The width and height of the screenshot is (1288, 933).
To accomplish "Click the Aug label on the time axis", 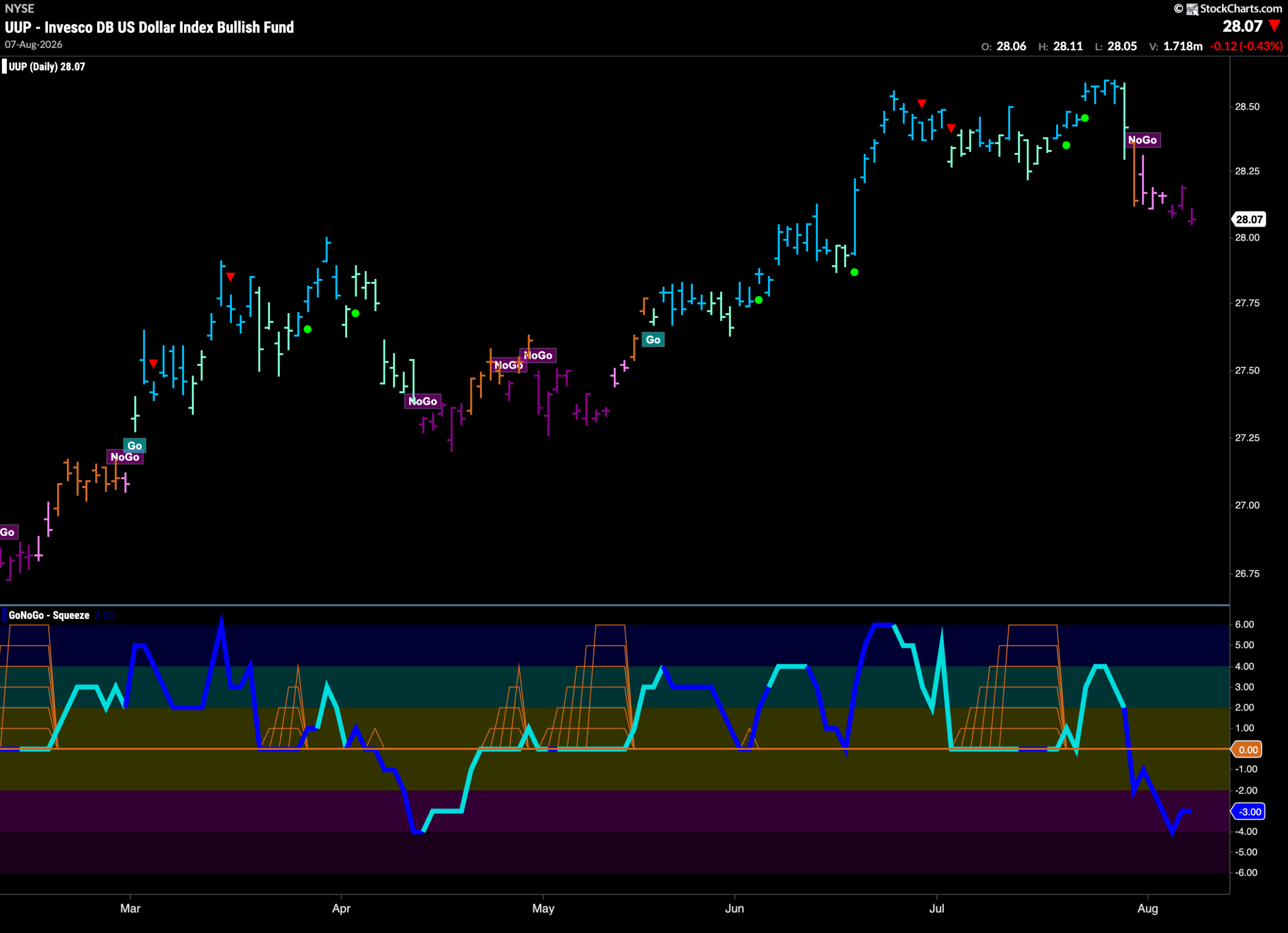I will pyautogui.click(x=1148, y=908).
